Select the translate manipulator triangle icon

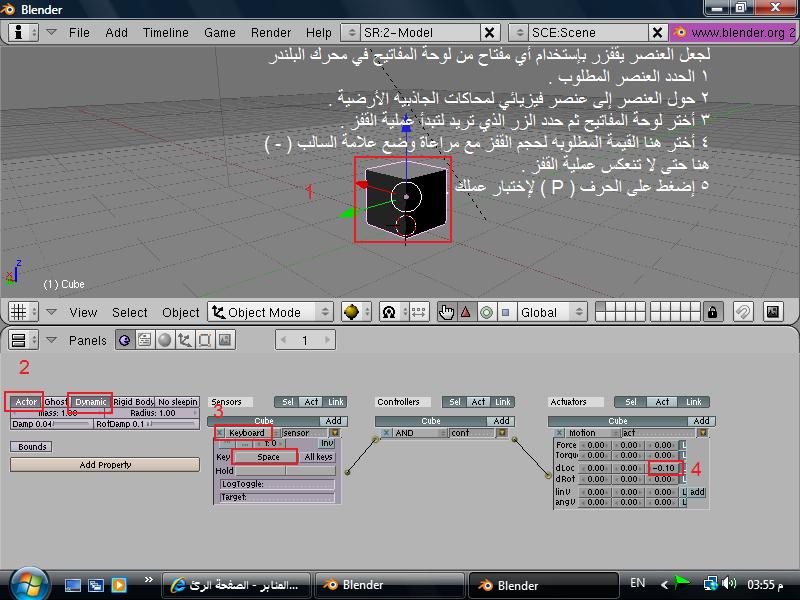[x=466, y=312]
